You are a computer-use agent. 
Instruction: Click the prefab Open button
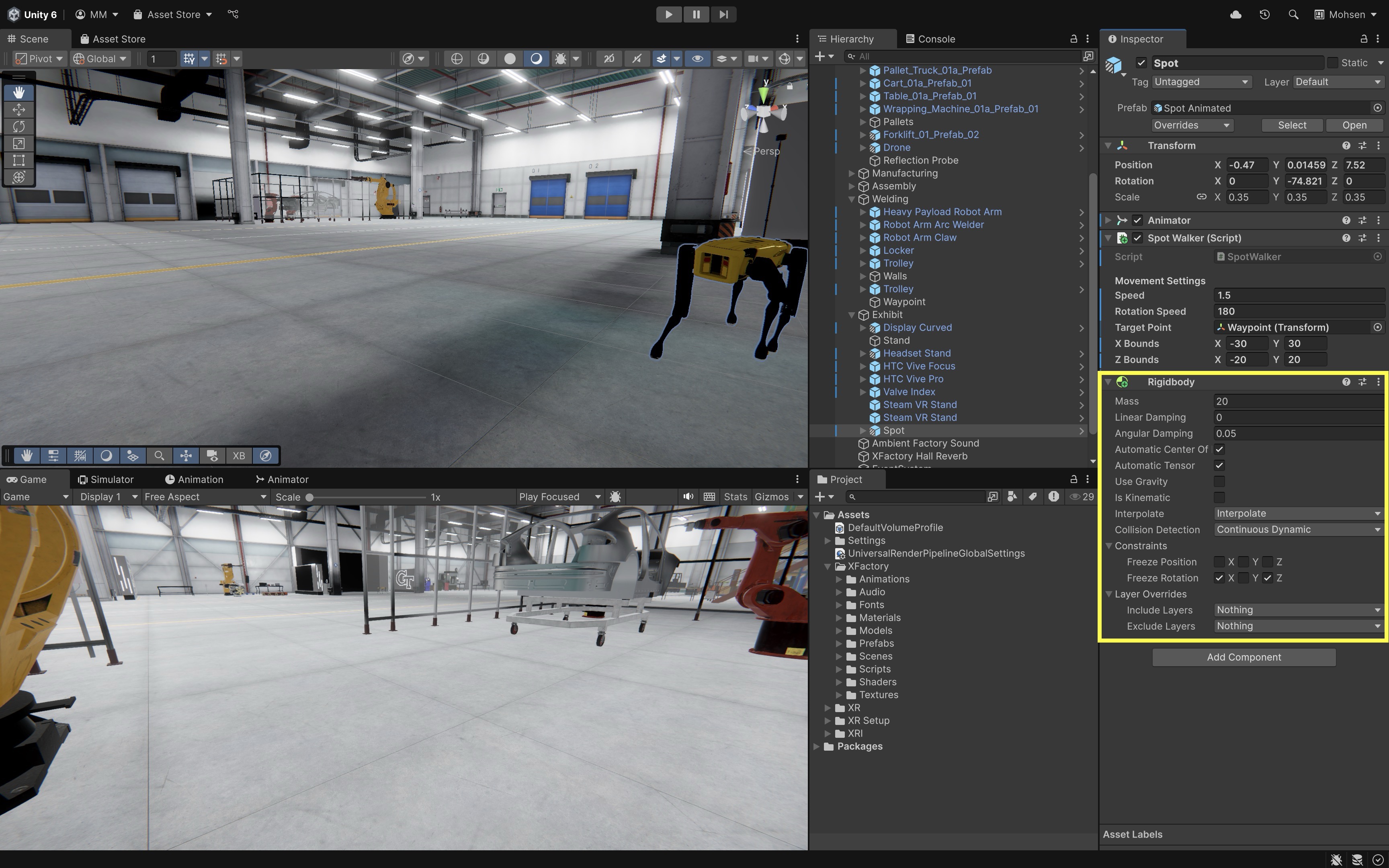(1354, 125)
